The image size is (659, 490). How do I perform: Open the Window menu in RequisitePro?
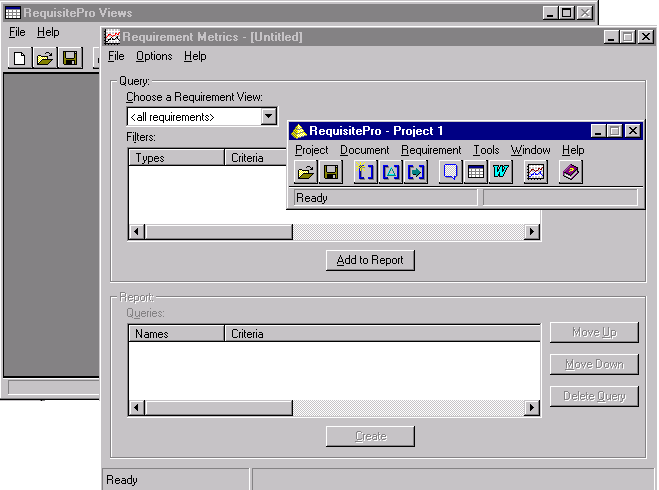pos(530,150)
